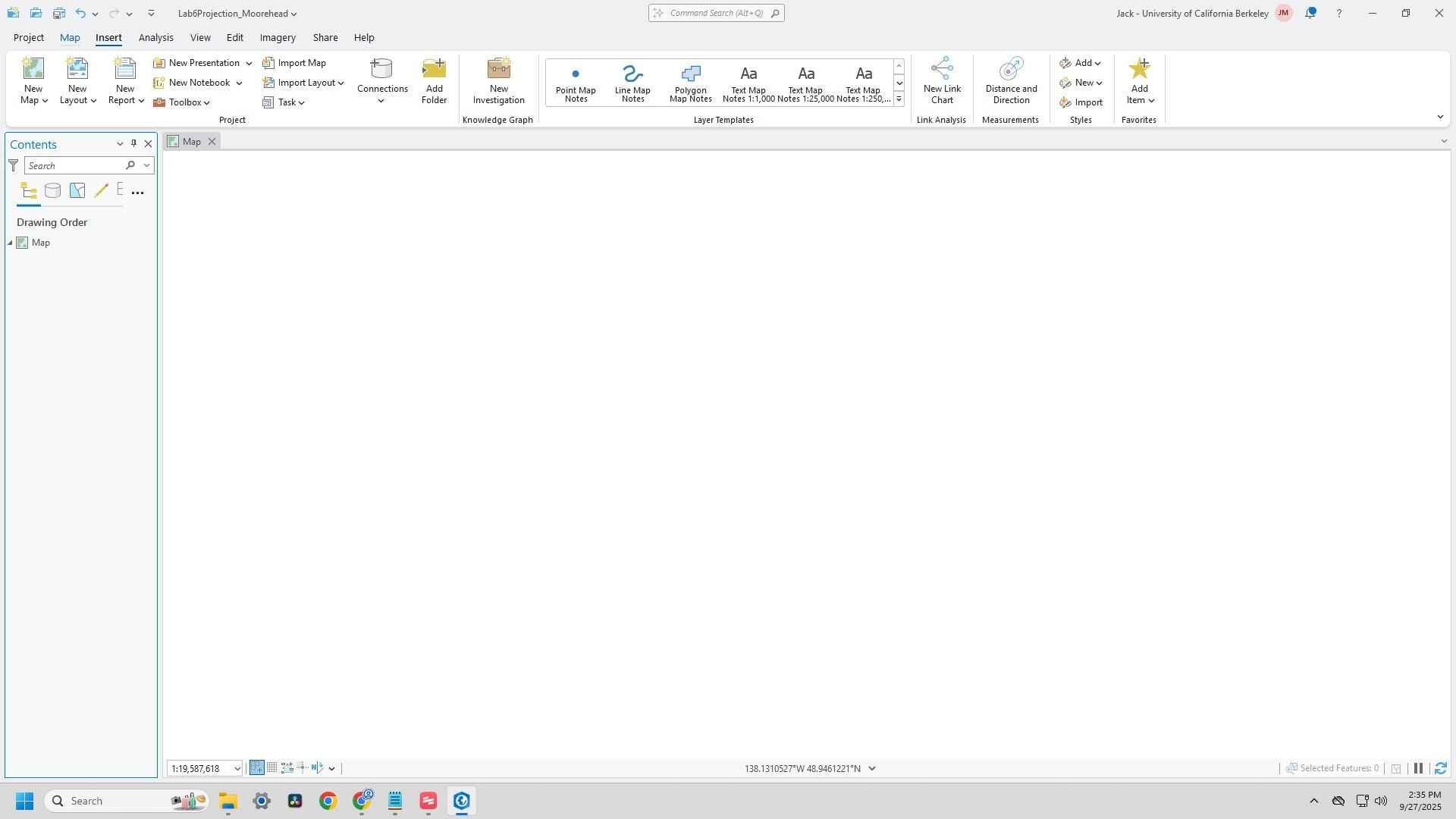Toggle the grid display in status bar

(x=271, y=768)
